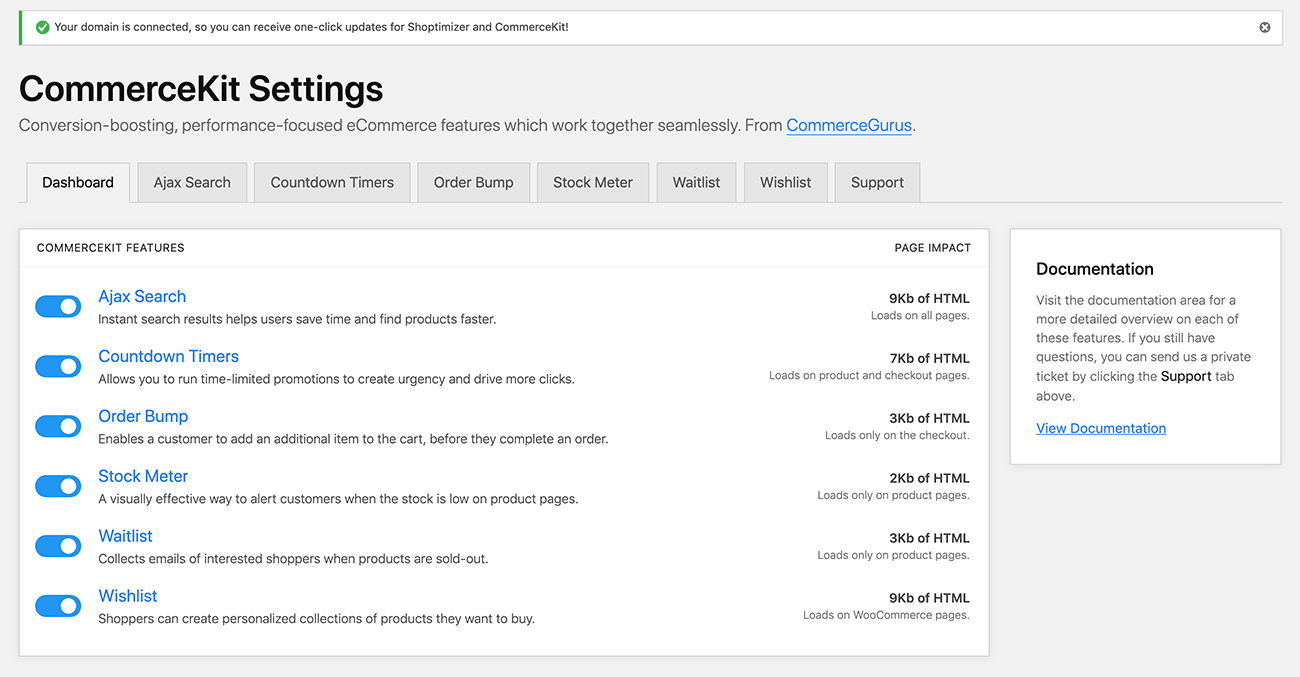This screenshot has height=677, width=1300.
Task: Click the Wishlist description about personalized collections
Action: (x=316, y=619)
